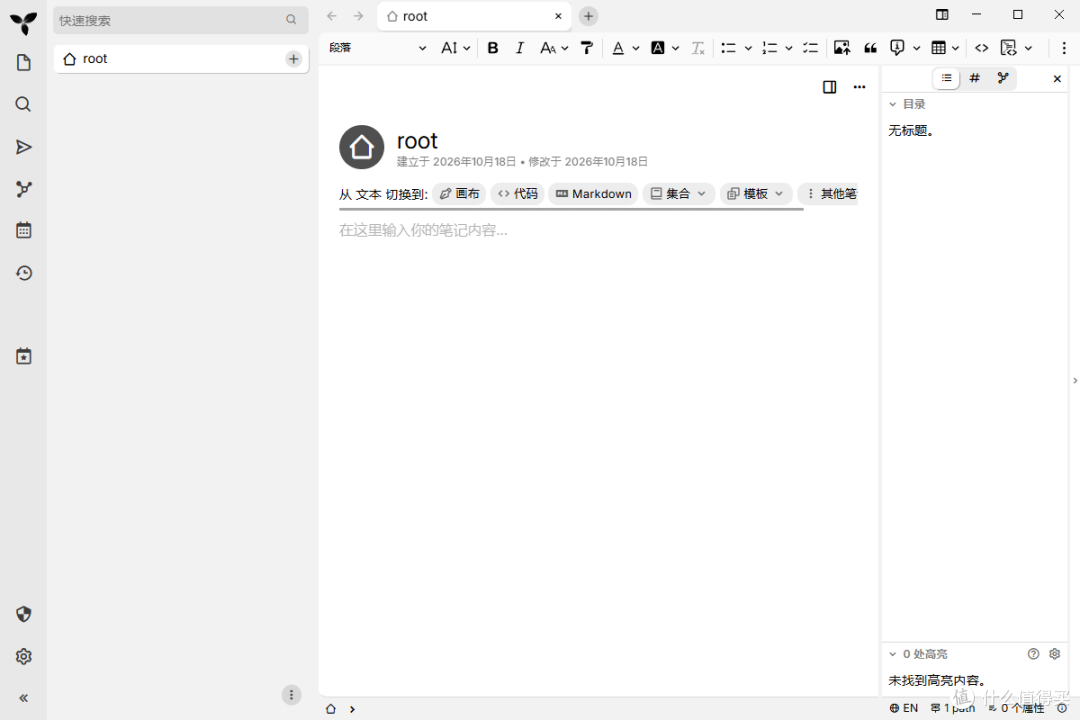Collapse the 0 处高亮 section

(x=893, y=654)
